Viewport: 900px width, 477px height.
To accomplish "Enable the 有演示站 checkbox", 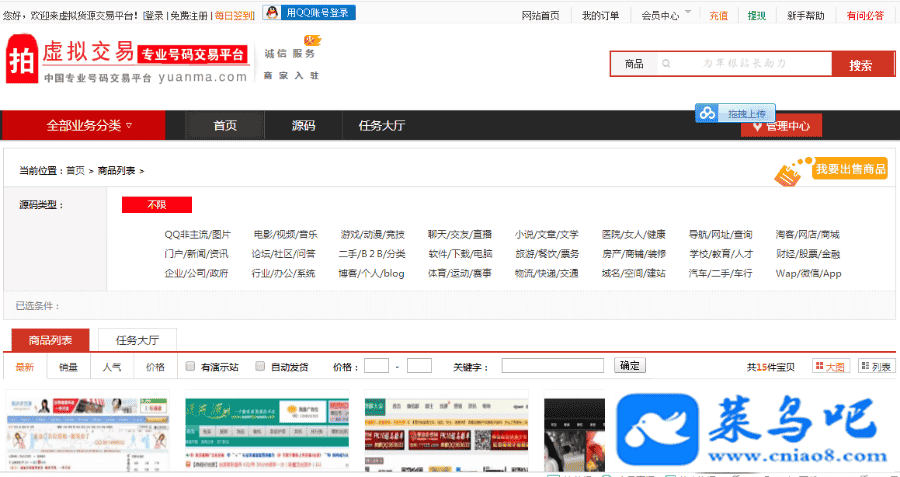I will click(x=190, y=366).
